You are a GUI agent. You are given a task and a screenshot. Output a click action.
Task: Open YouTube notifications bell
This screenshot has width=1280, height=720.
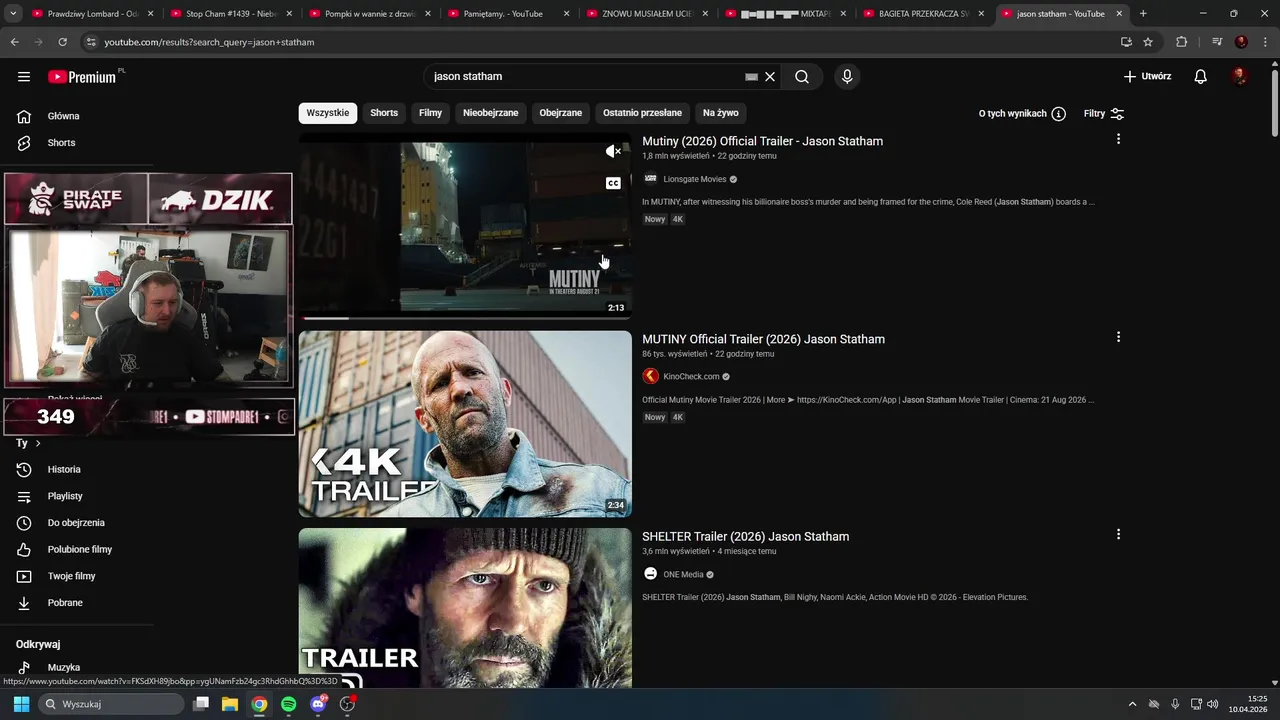click(x=1201, y=77)
